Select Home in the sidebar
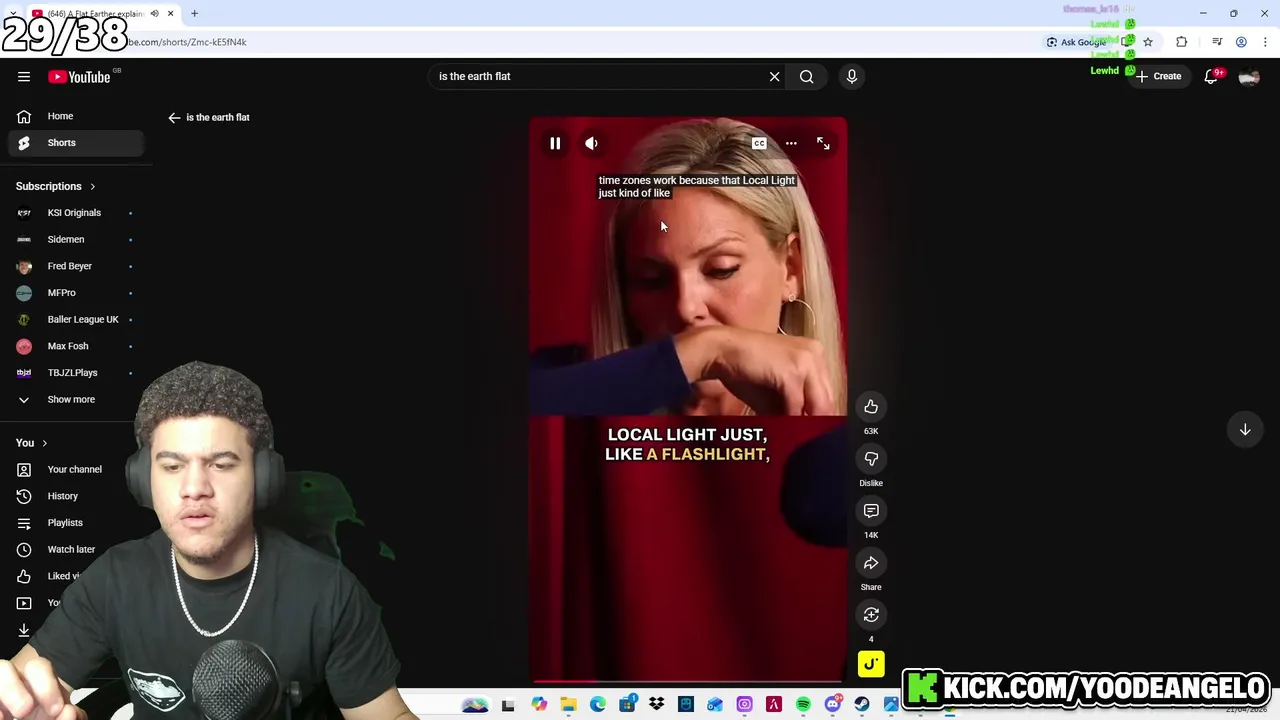Image resolution: width=1280 pixels, height=720 pixels. (76, 116)
